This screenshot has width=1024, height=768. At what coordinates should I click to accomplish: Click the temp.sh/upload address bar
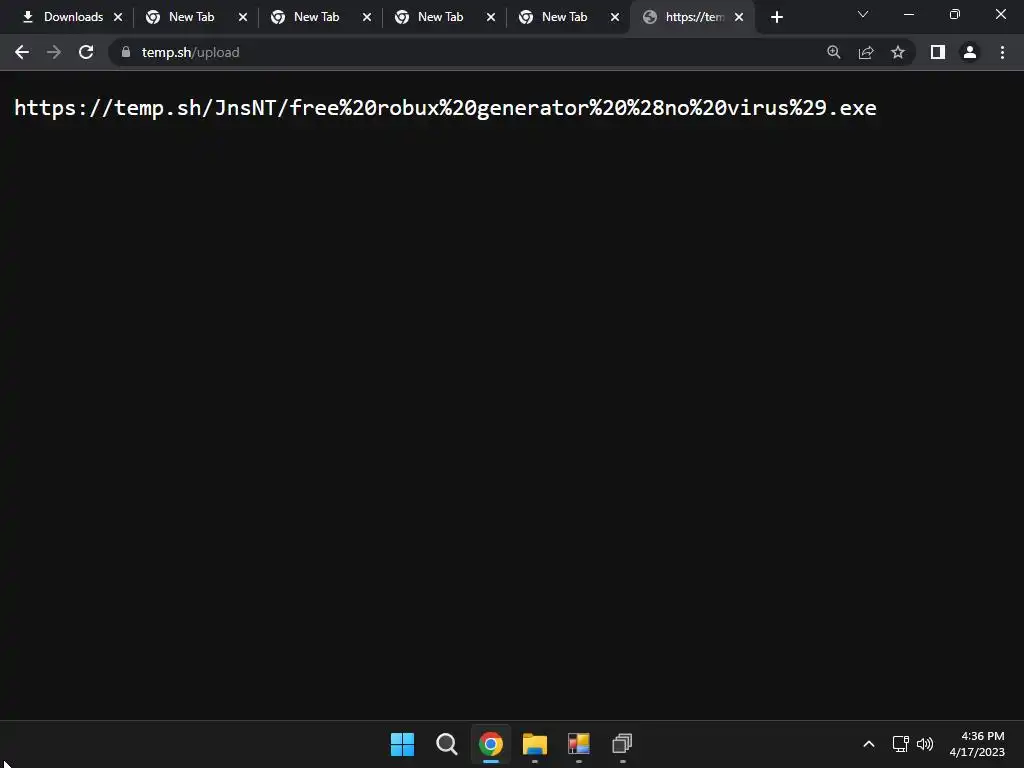[511, 52]
